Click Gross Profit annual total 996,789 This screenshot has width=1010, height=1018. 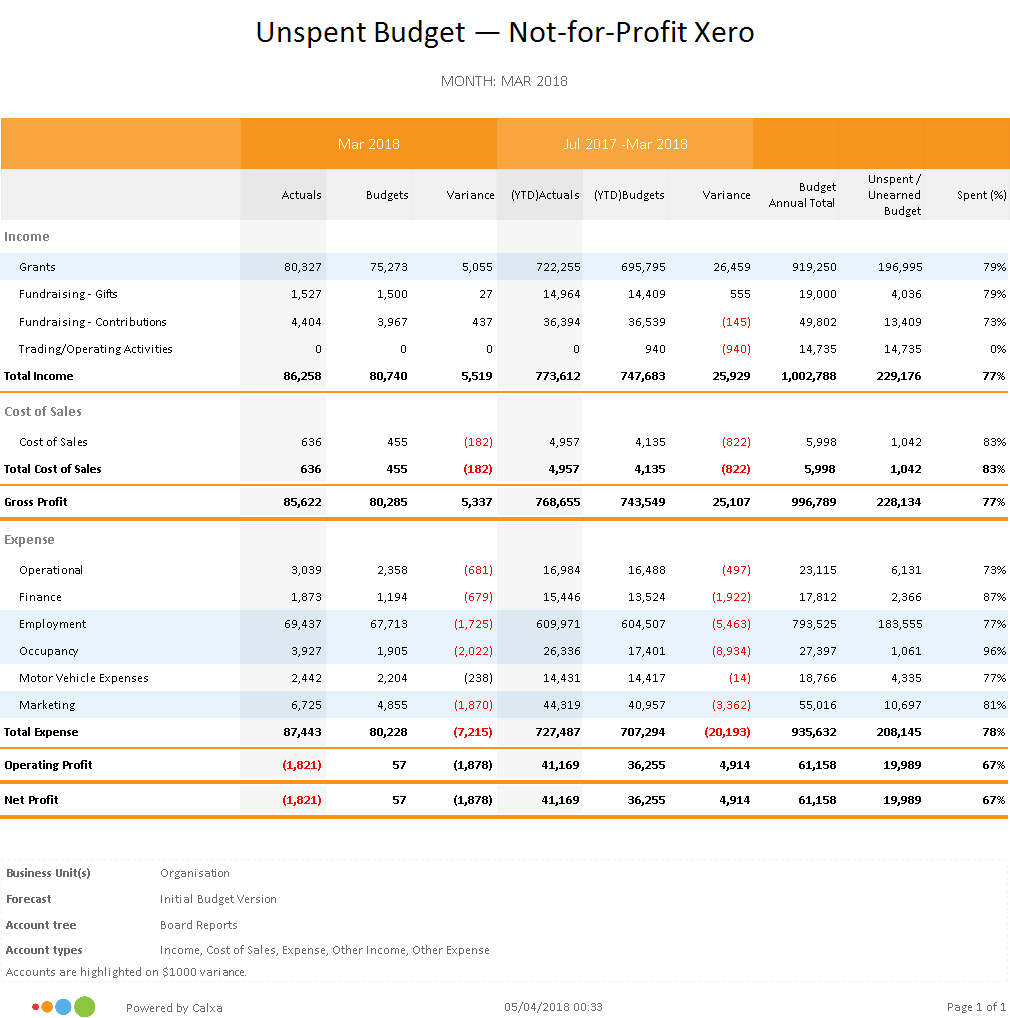813,502
